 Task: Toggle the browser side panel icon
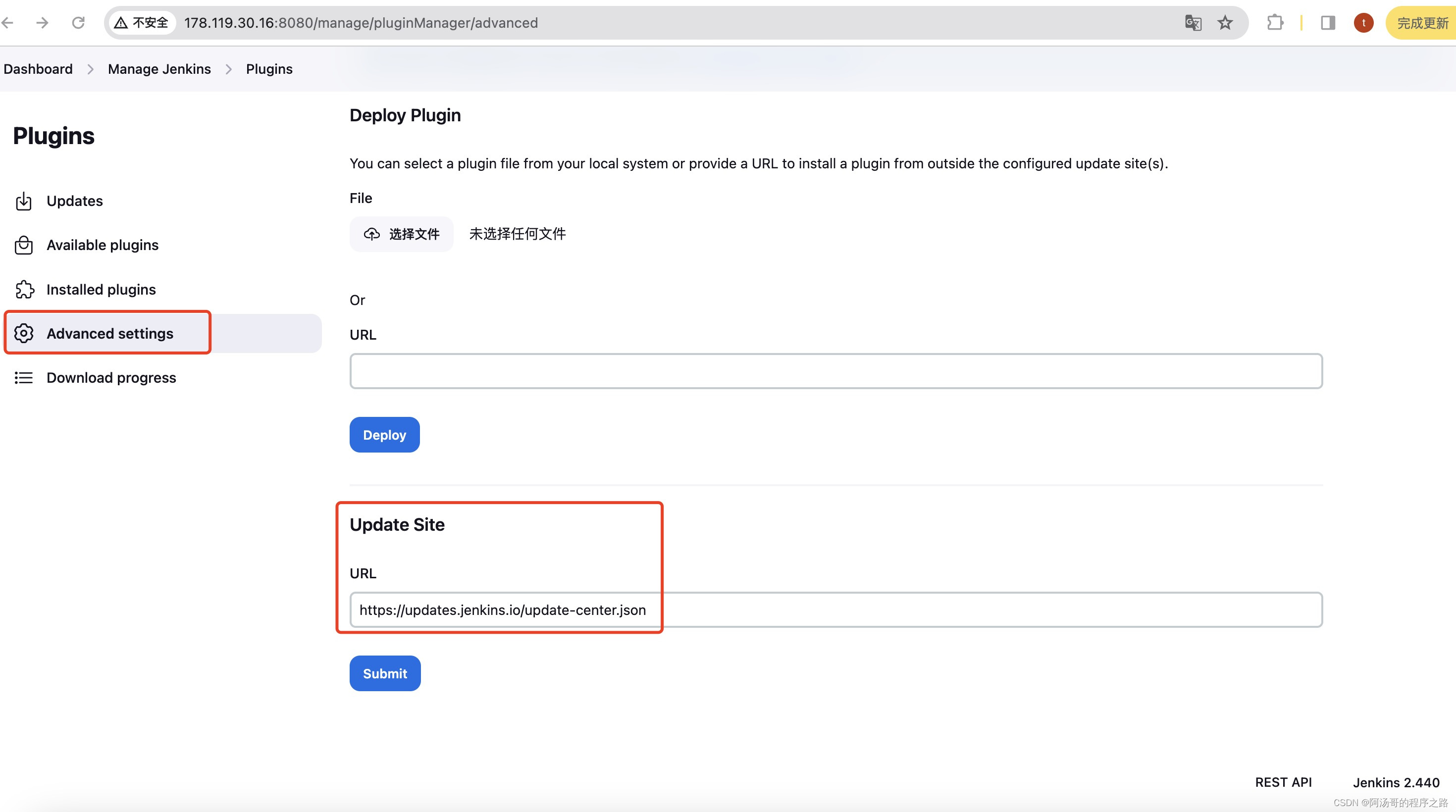point(1328,23)
